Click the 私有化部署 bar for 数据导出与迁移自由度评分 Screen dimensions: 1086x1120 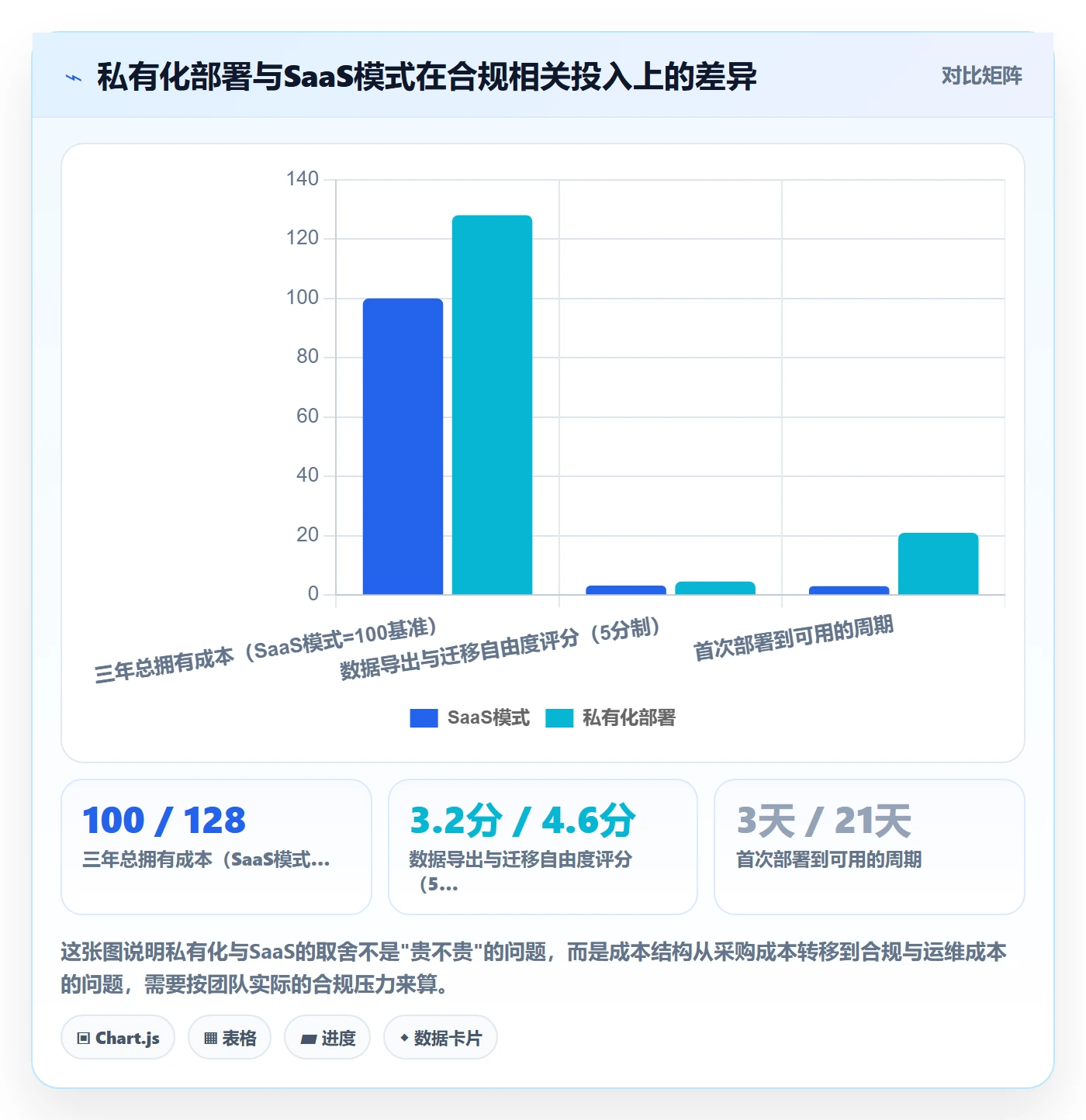[715, 588]
